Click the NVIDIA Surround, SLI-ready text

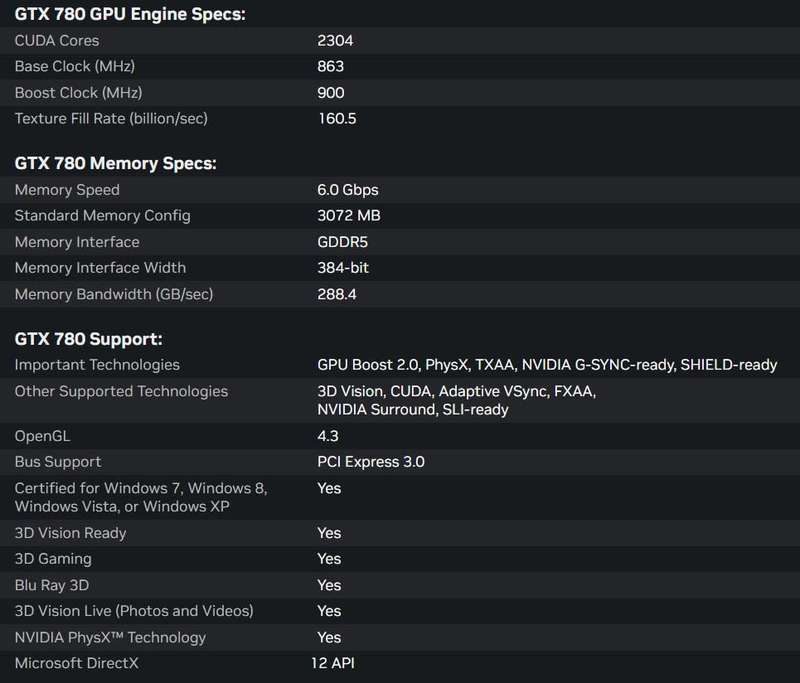click(x=413, y=410)
